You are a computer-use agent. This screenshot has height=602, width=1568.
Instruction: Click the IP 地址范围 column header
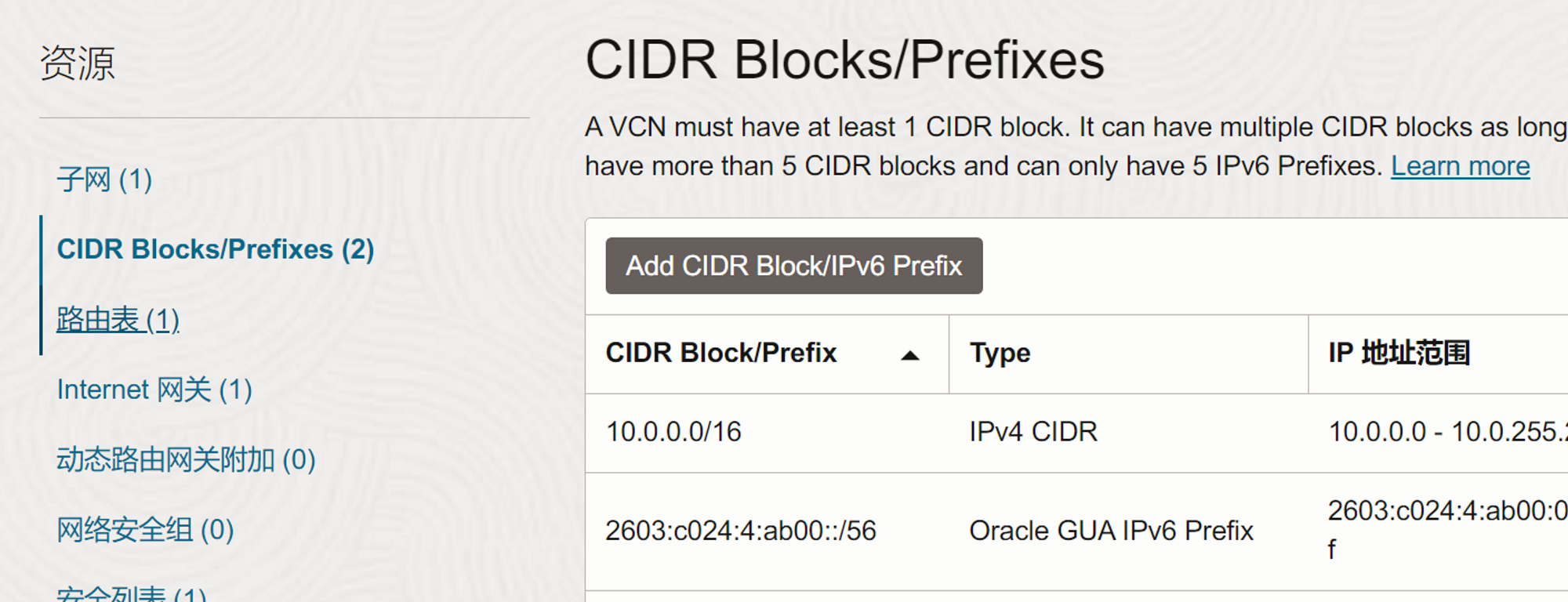[x=1399, y=354]
